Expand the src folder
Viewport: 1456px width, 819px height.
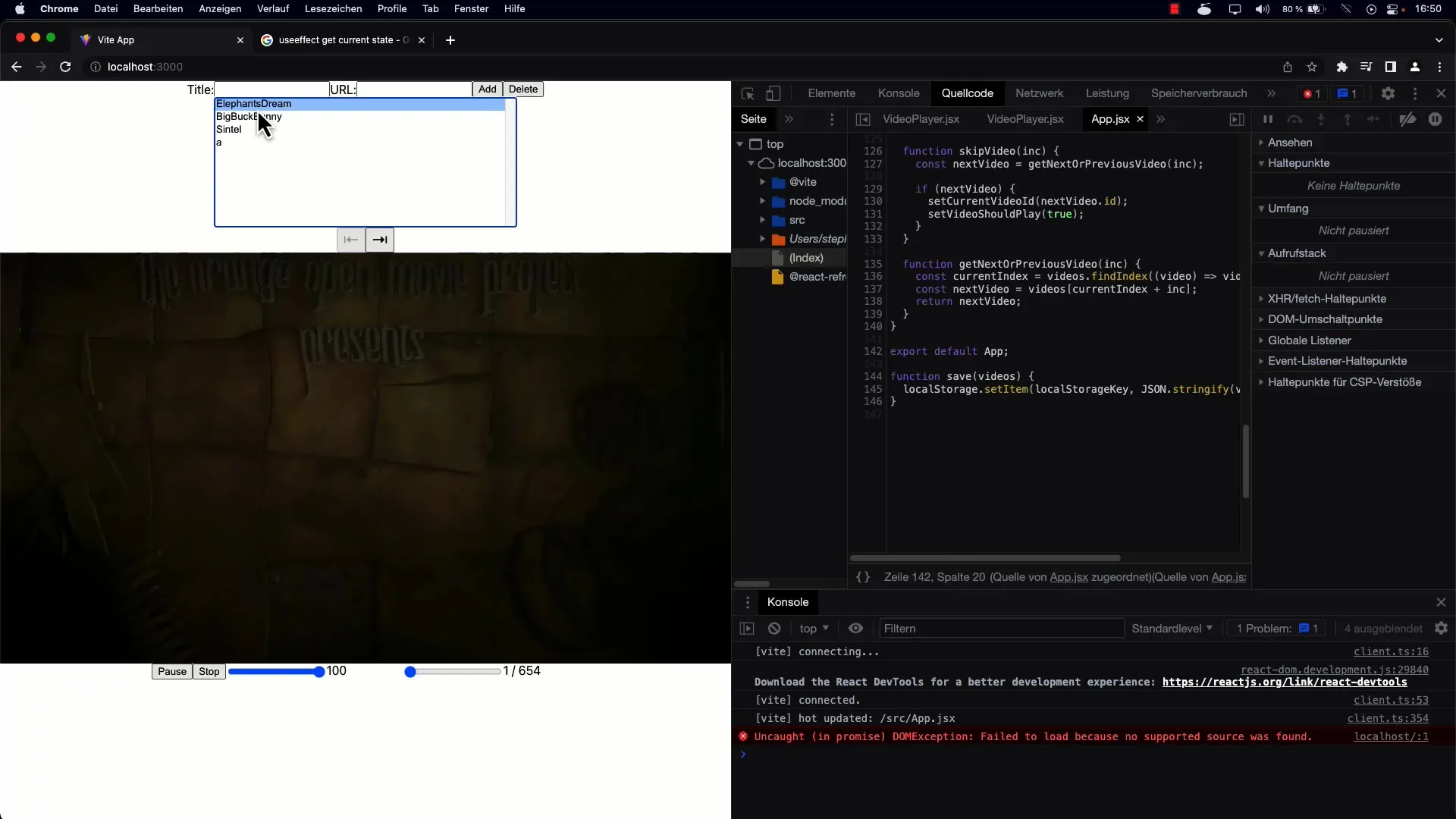tap(763, 220)
